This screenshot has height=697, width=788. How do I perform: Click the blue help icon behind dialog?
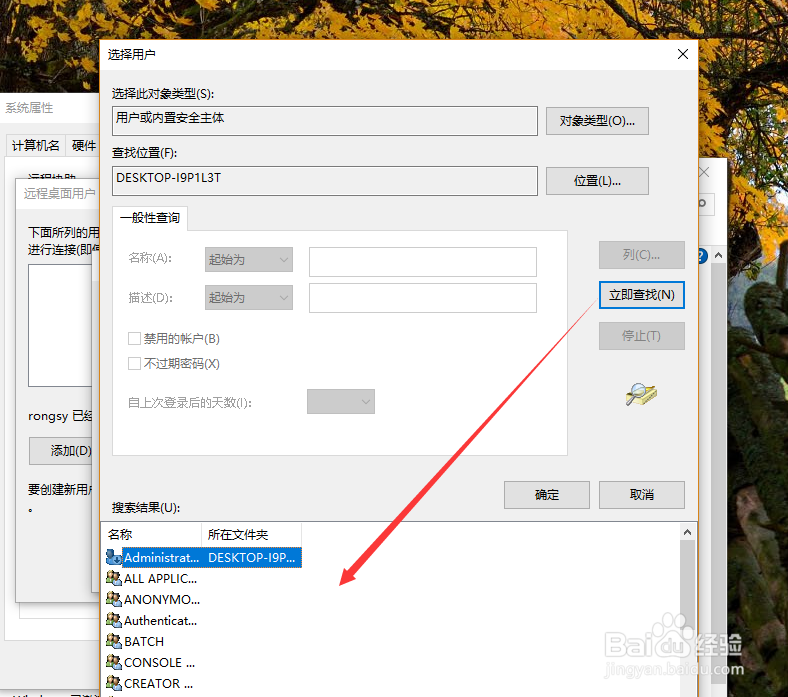pyautogui.click(x=702, y=256)
